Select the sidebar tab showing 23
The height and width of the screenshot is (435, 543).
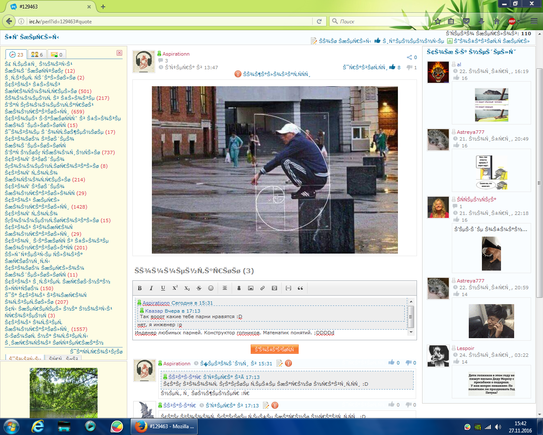16,54
